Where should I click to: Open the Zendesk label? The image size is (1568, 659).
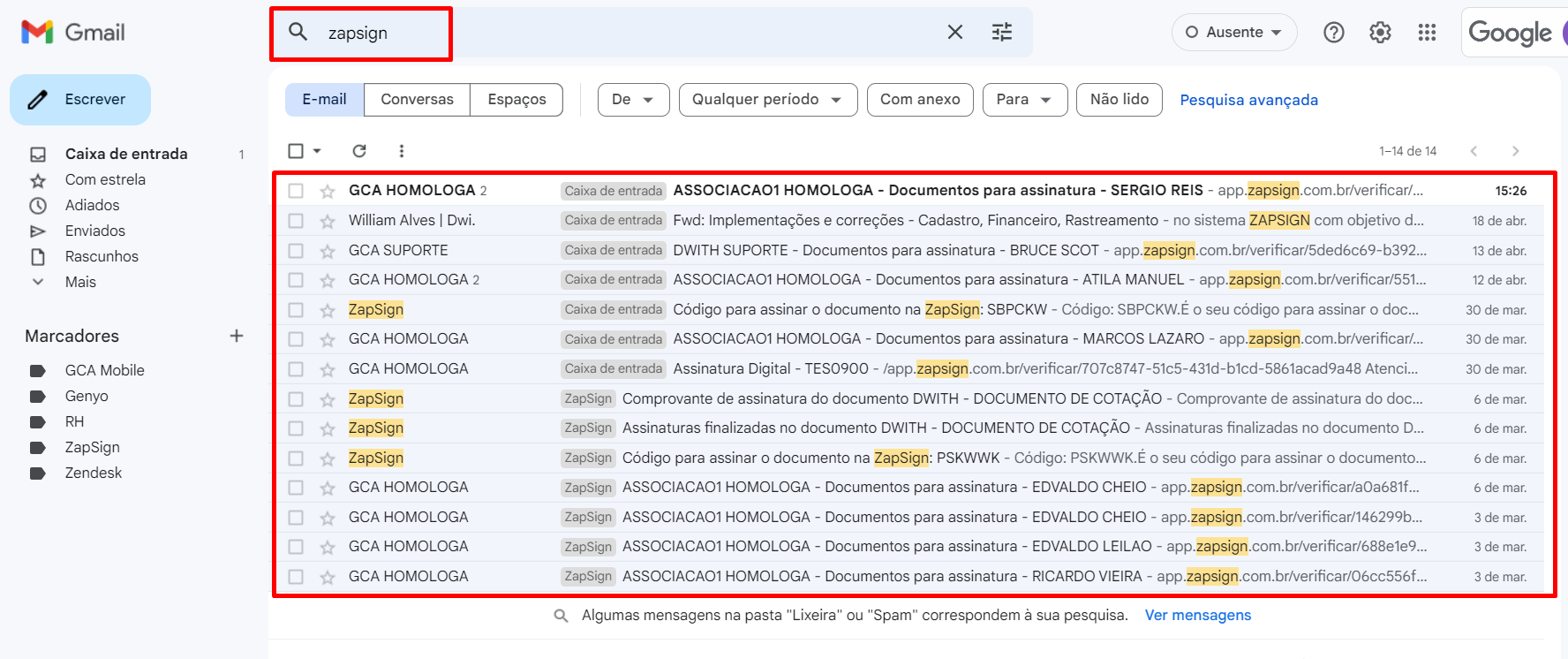pyautogui.click(x=94, y=473)
